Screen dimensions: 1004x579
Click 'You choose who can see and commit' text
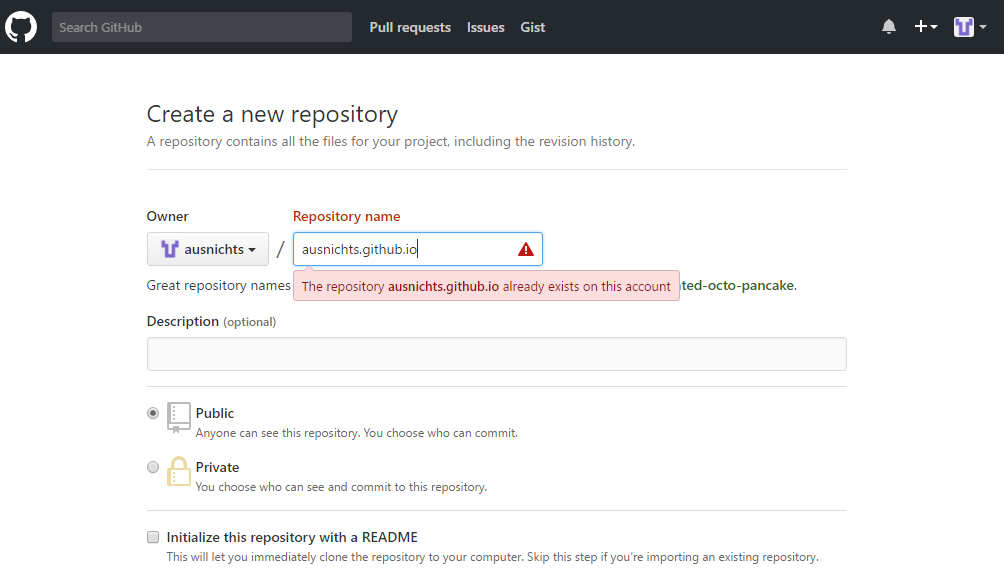coord(341,487)
